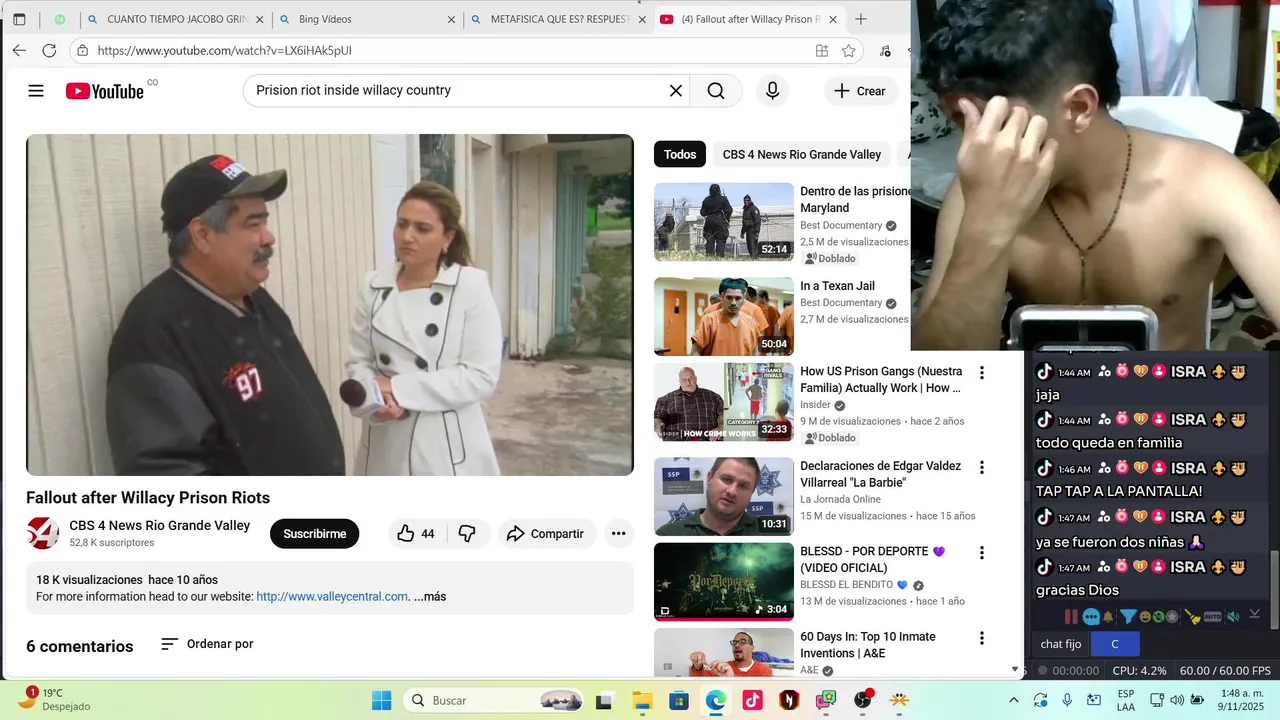Go back with the browser back arrow

[19, 50]
